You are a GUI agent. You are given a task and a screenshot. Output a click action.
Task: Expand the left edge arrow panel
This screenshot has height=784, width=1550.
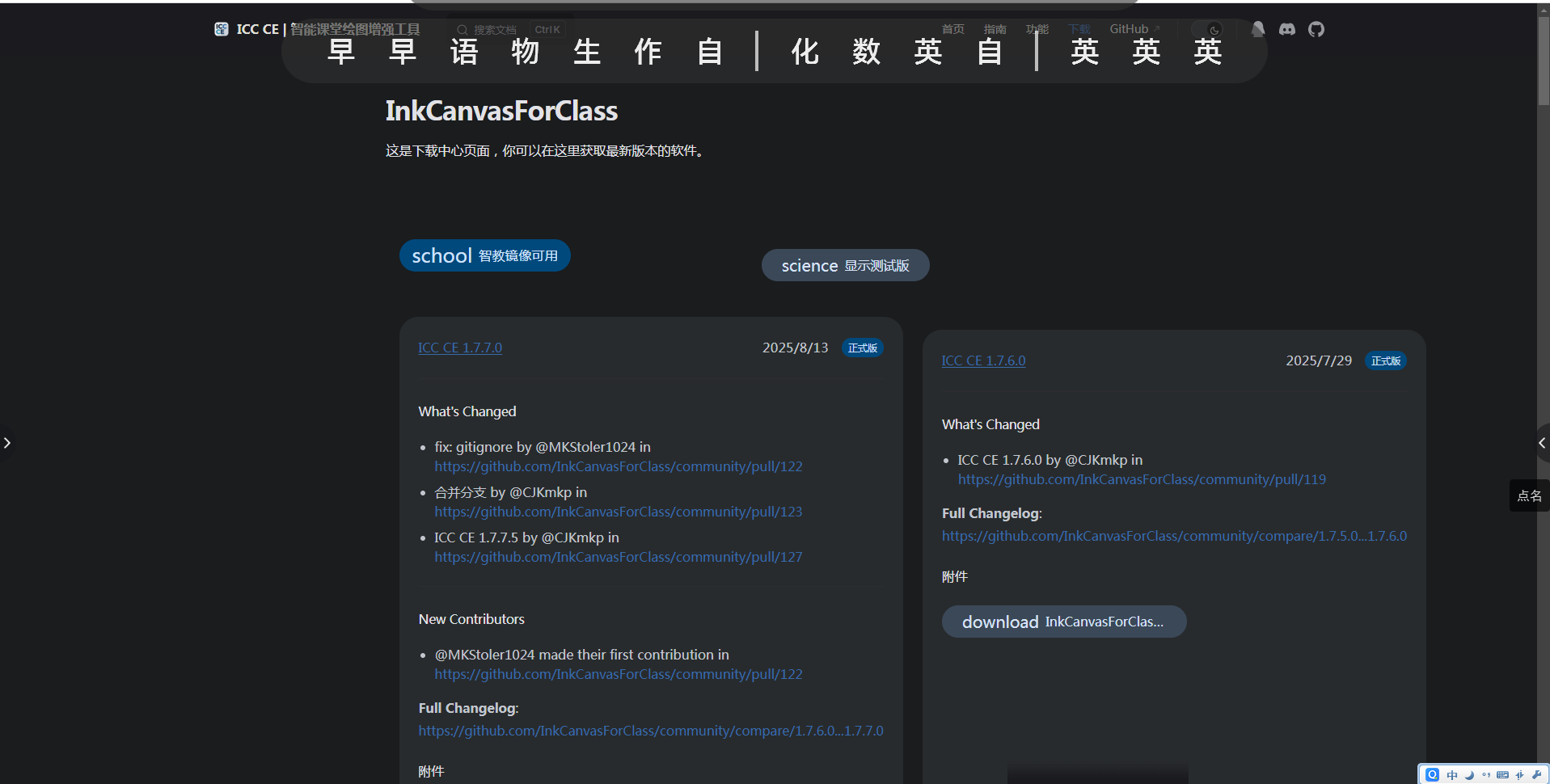[x=6, y=443]
